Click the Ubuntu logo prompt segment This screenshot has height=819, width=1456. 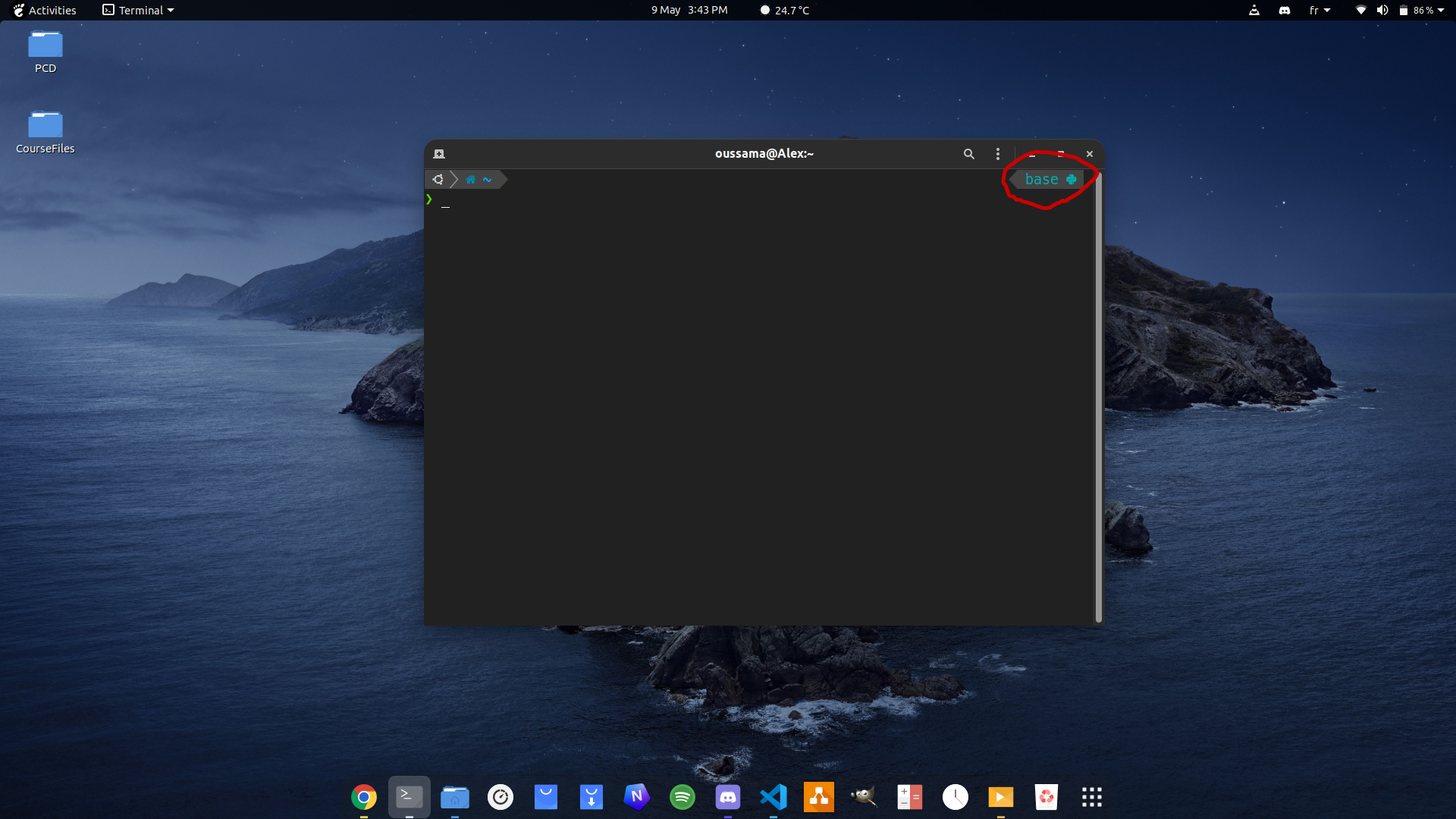coord(438,180)
